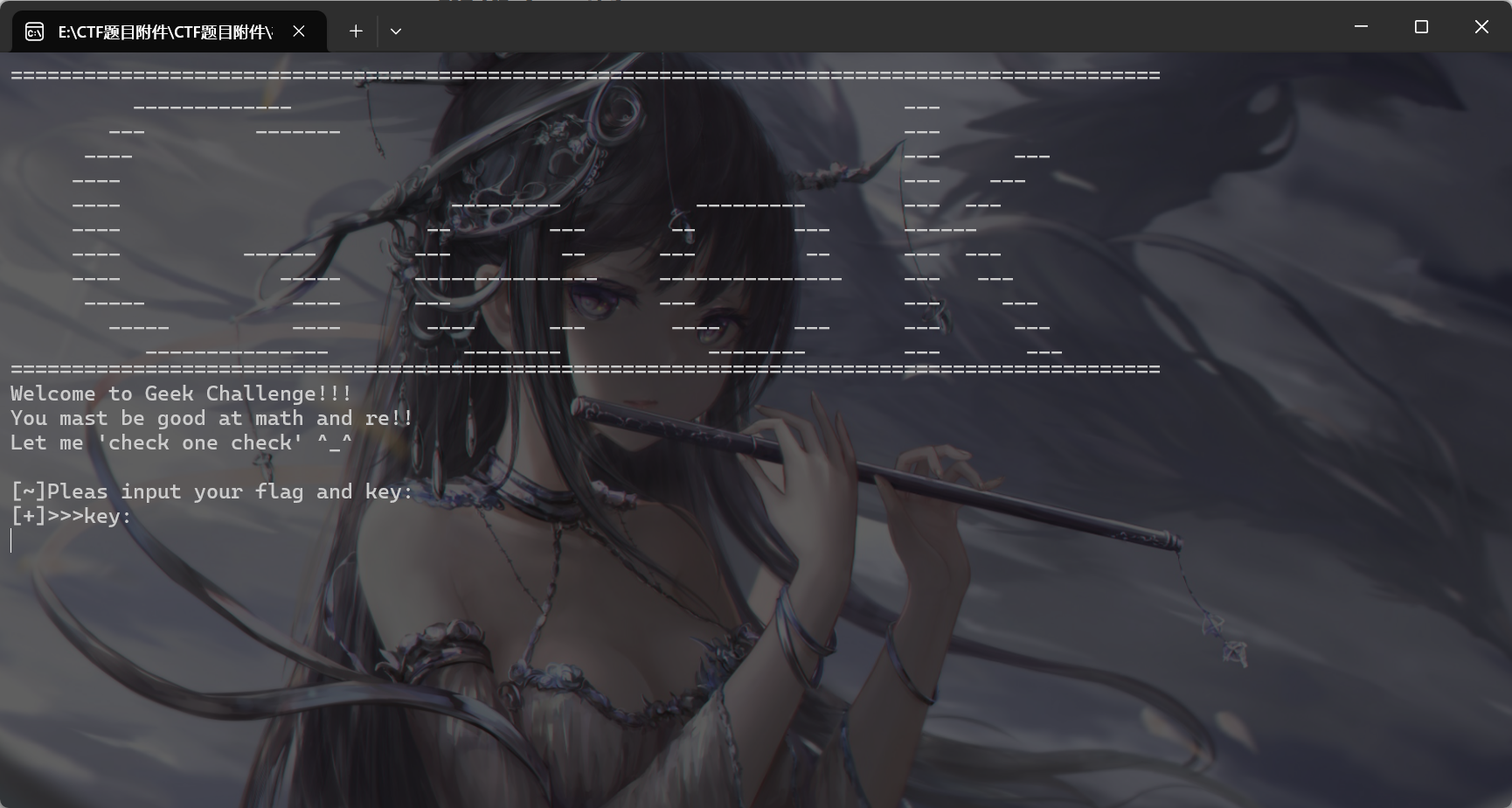Click the blinking cursor line below key prompt
The width and height of the screenshot is (1512, 808).
tap(12, 541)
